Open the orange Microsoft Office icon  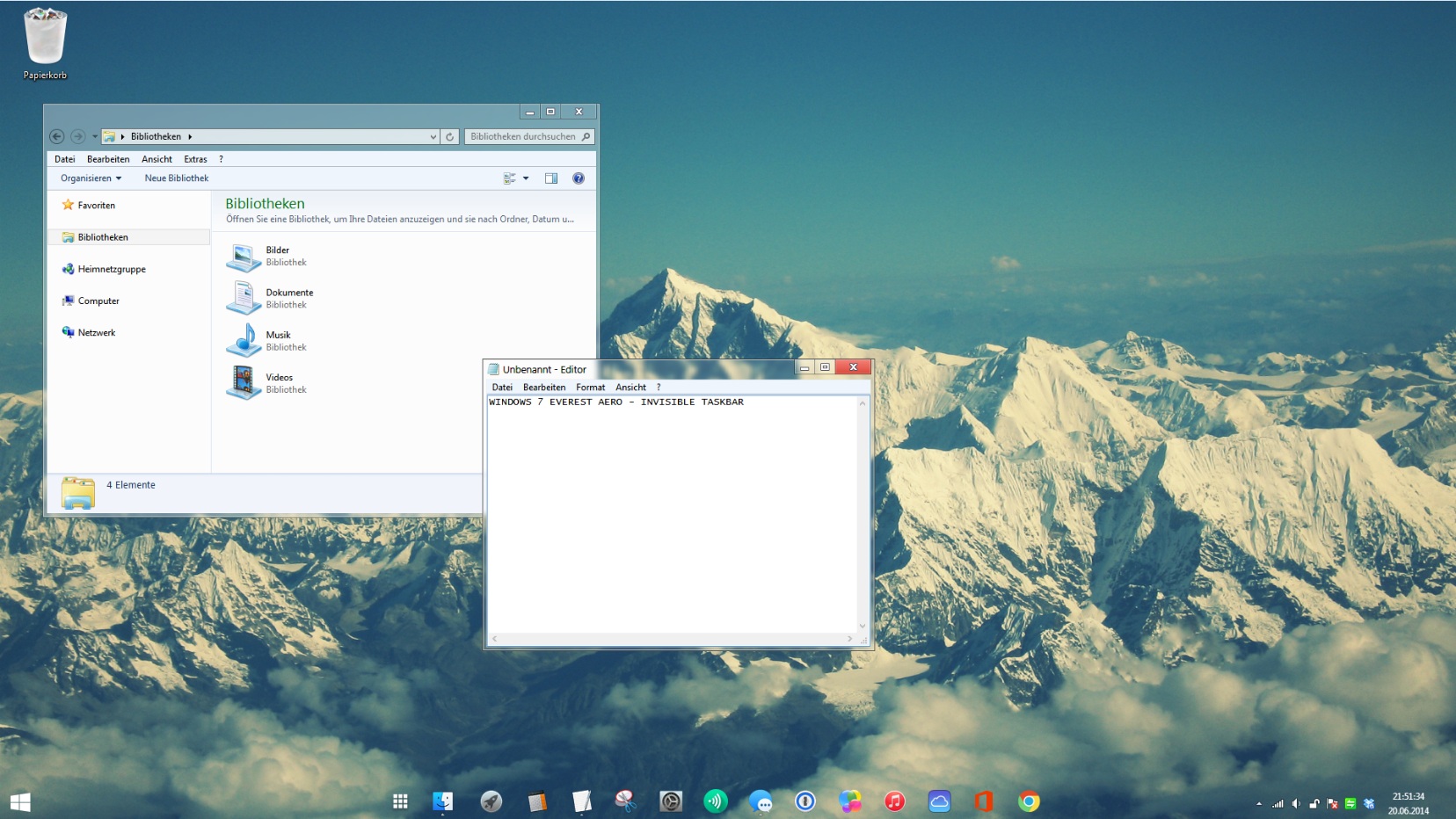[984, 801]
